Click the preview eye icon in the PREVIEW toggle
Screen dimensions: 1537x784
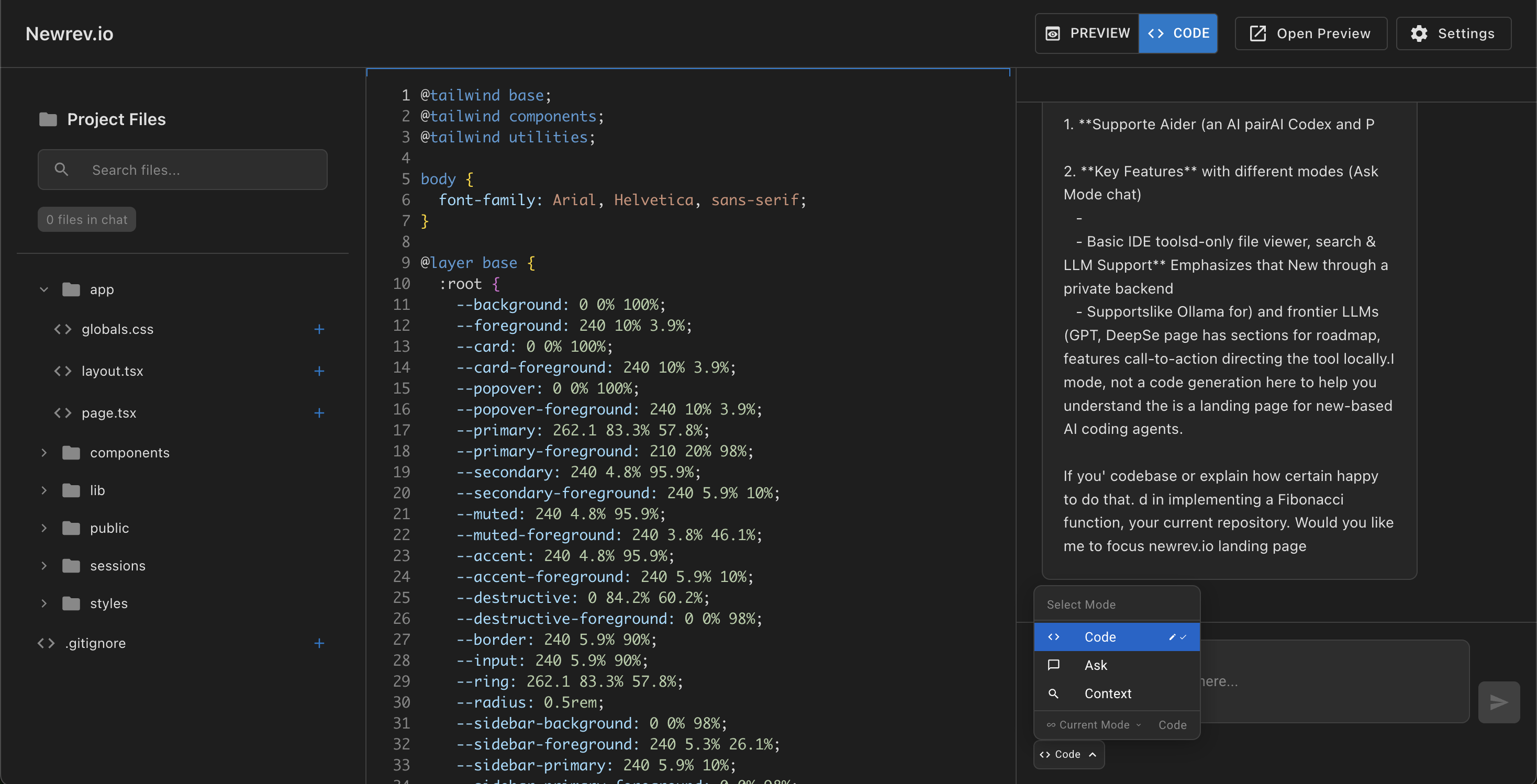coord(1053,33)
